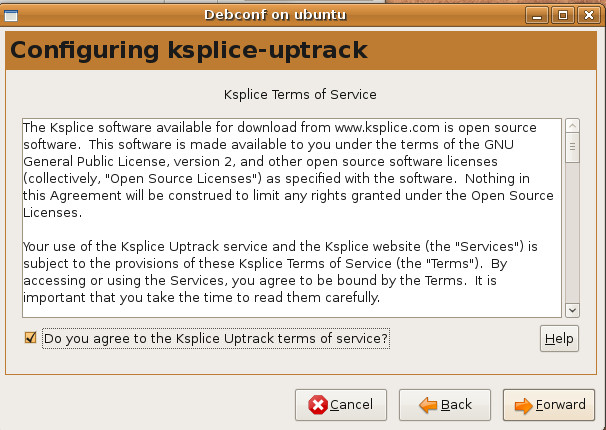This screenshot has height=430, width=606.
Task: Click the terms scrollbar thumb handle
Action: [x=572, y=147]
